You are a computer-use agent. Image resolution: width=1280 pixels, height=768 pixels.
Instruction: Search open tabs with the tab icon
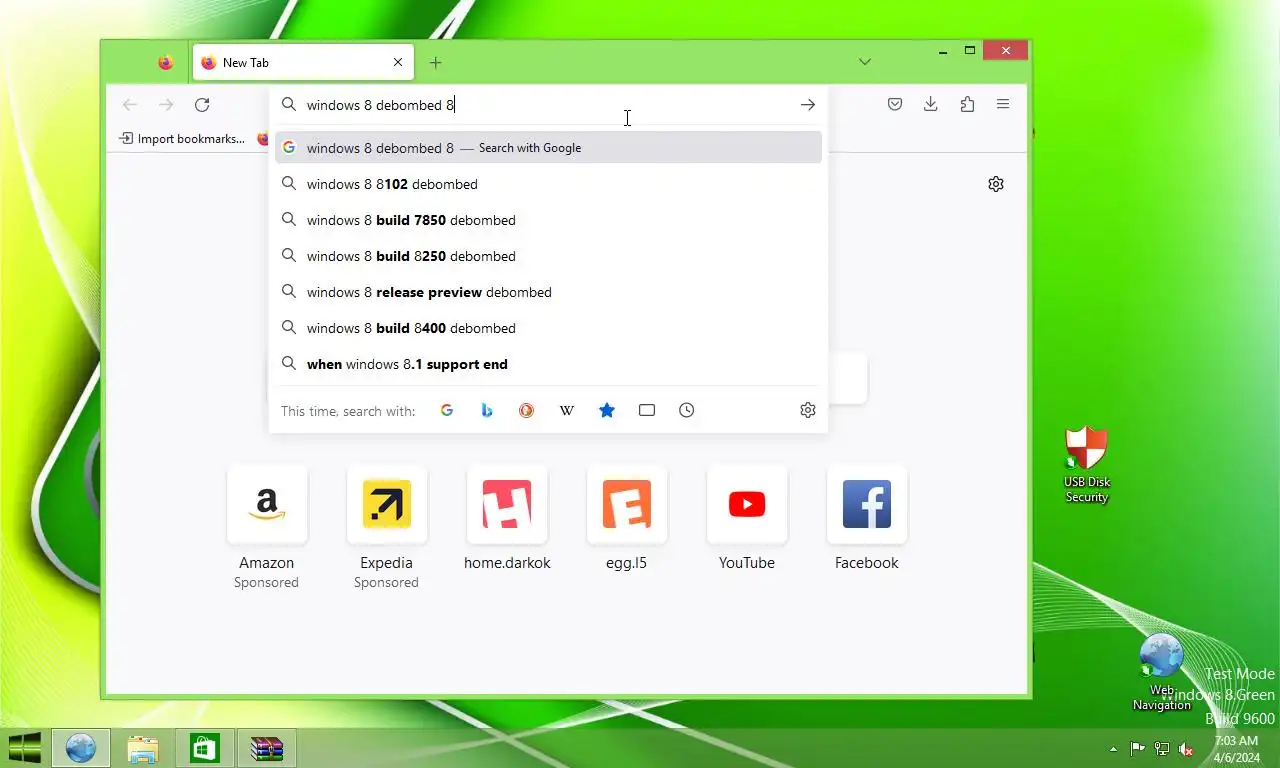647,410
